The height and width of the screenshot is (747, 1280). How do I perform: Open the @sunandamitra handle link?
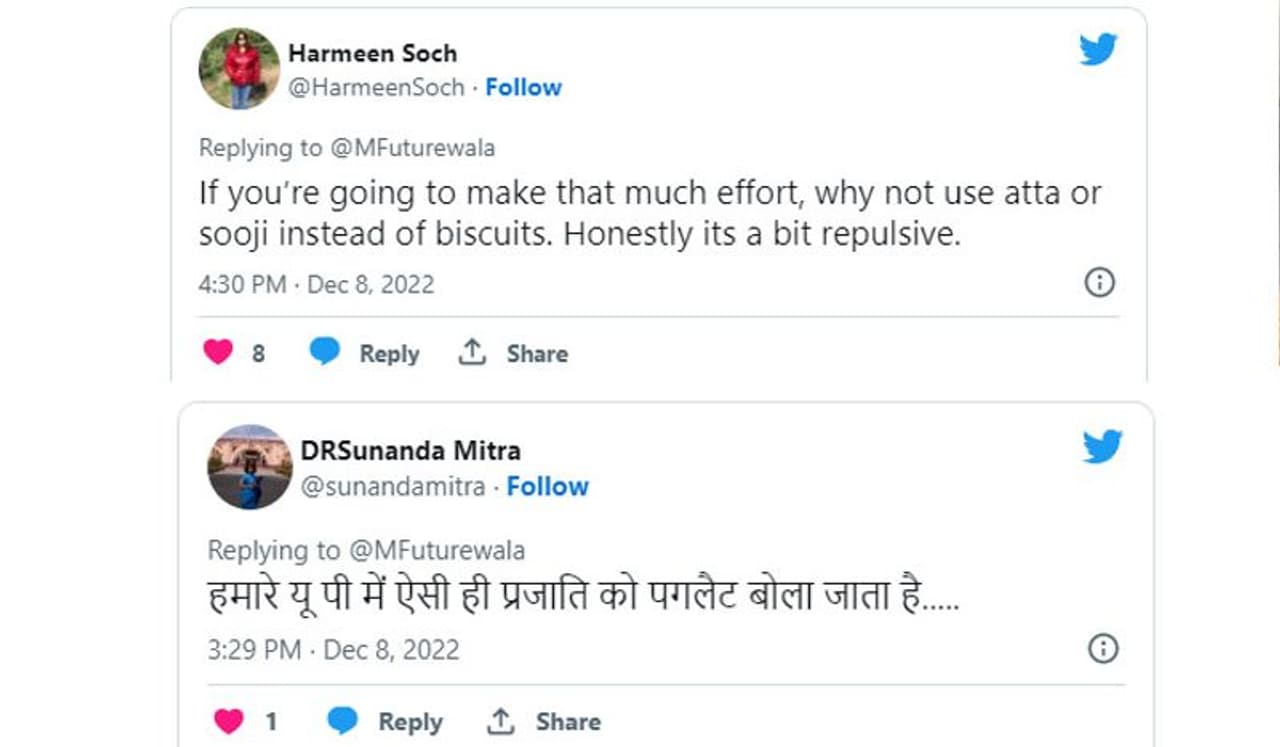tap(393, 486)
